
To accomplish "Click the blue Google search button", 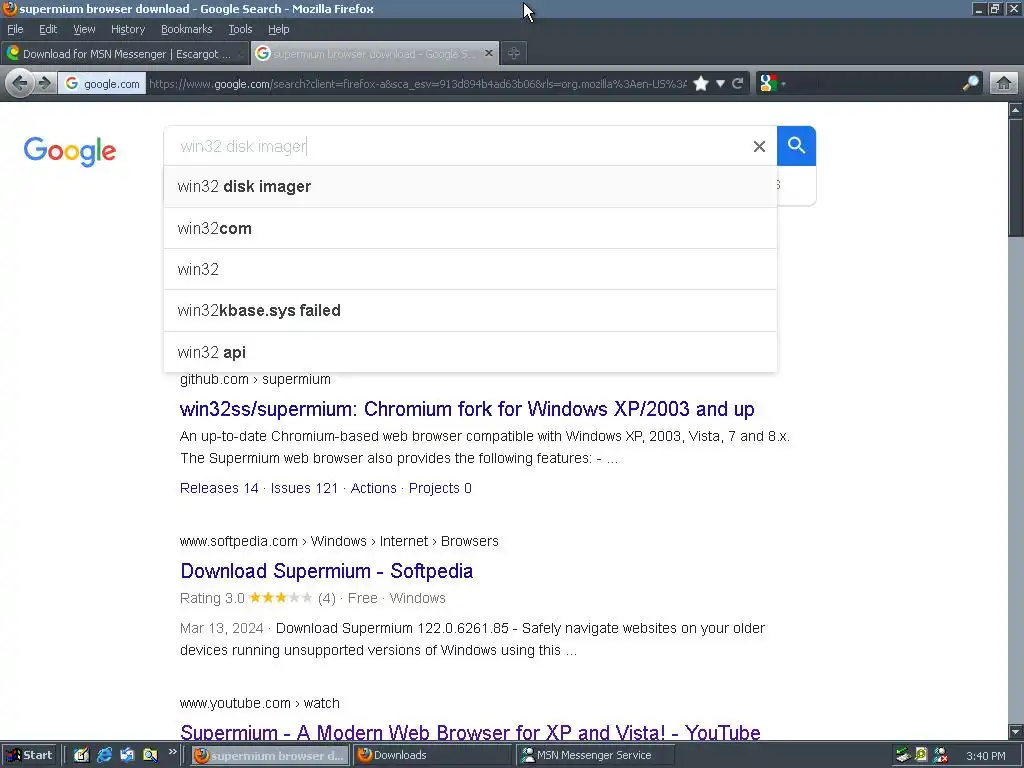I will click(796, 146).
